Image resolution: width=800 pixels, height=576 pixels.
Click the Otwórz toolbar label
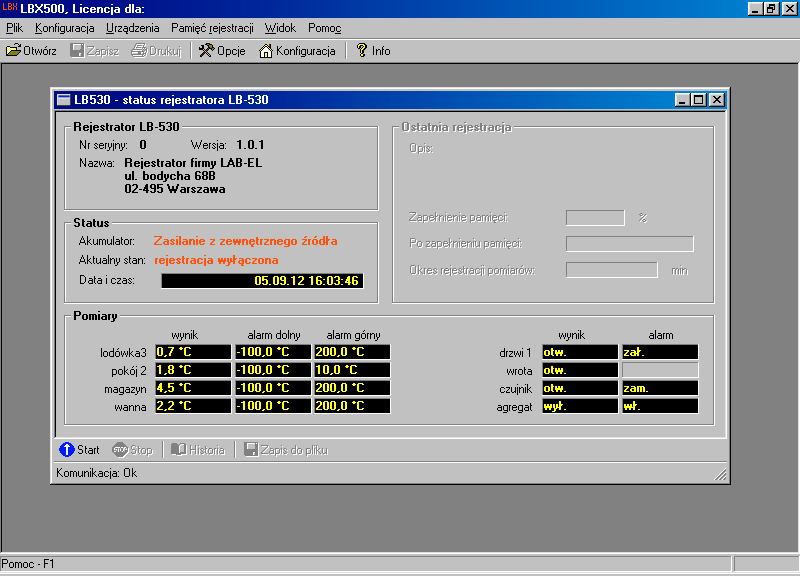(x=40, y=51)
